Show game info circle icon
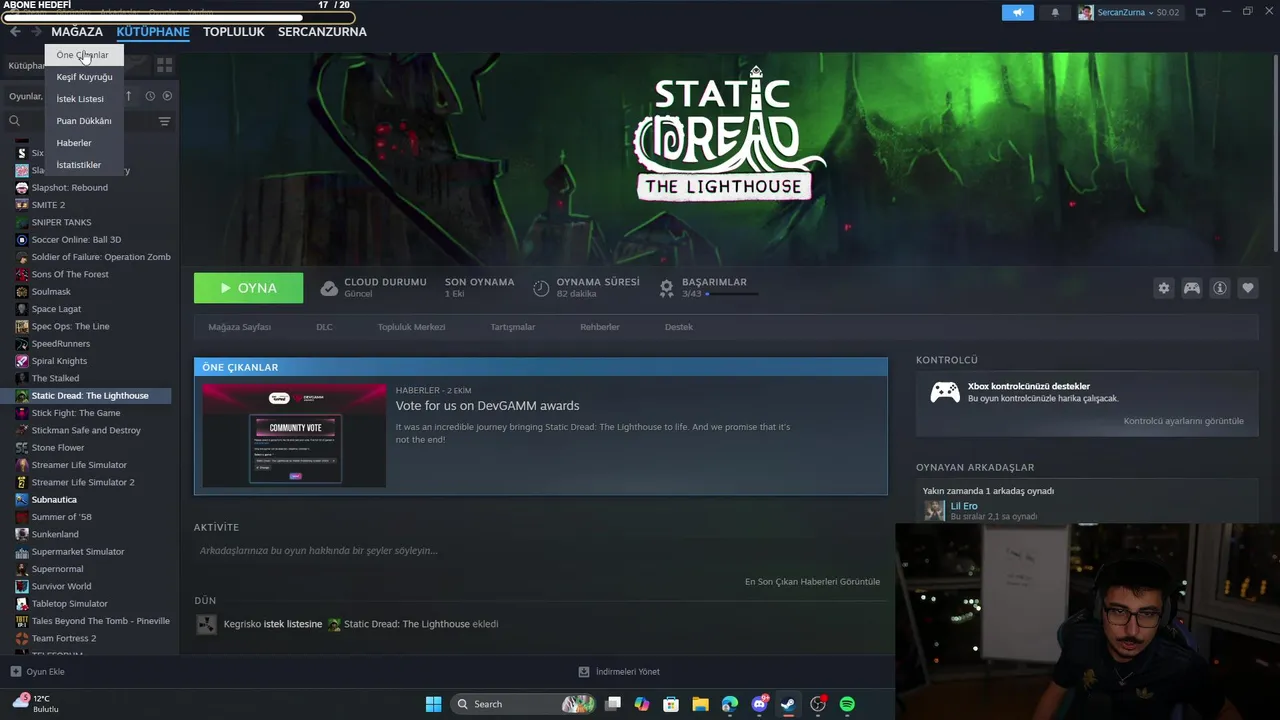1280x720 pixels. point(1220,288)
